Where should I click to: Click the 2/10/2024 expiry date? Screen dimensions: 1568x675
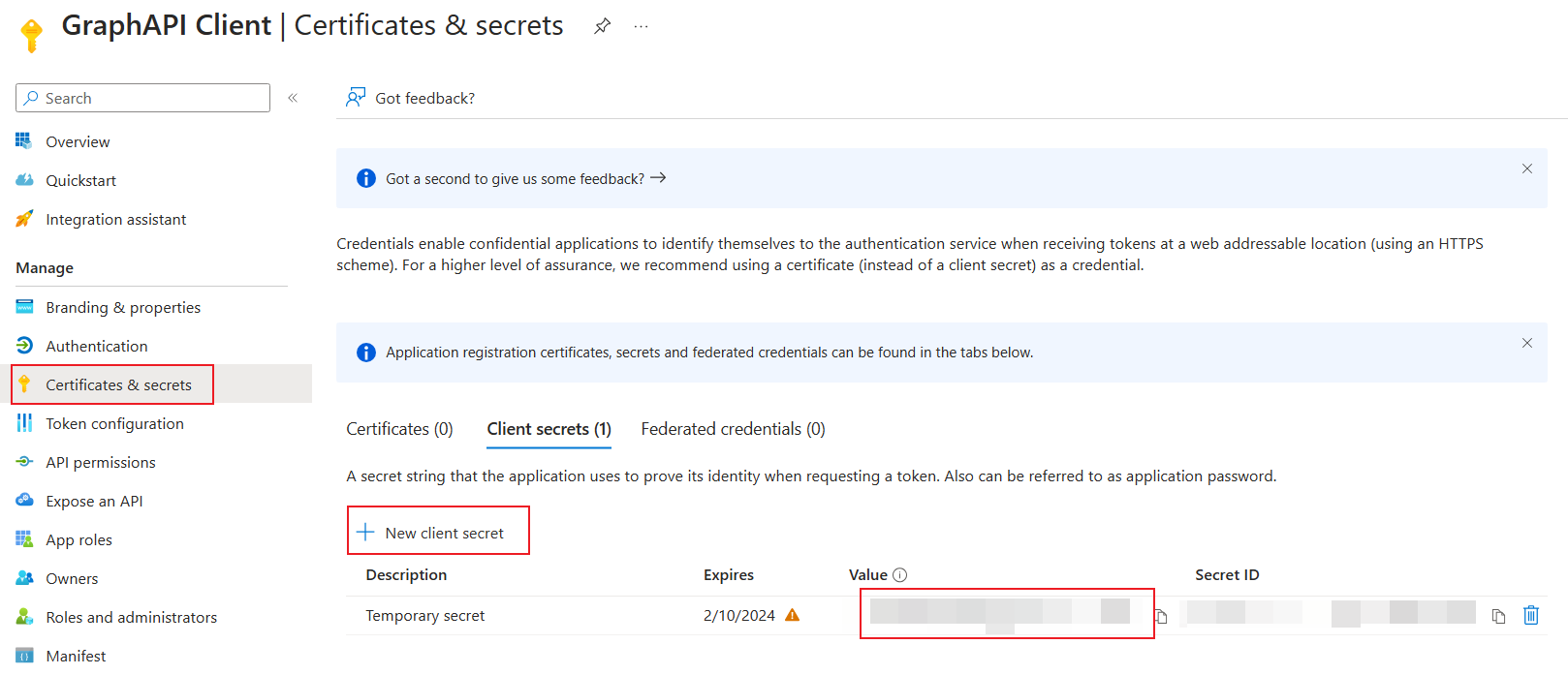tap(739, 615)
